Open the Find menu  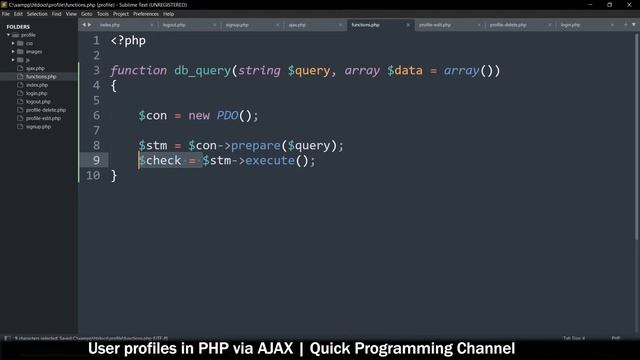tap(56, 14)
